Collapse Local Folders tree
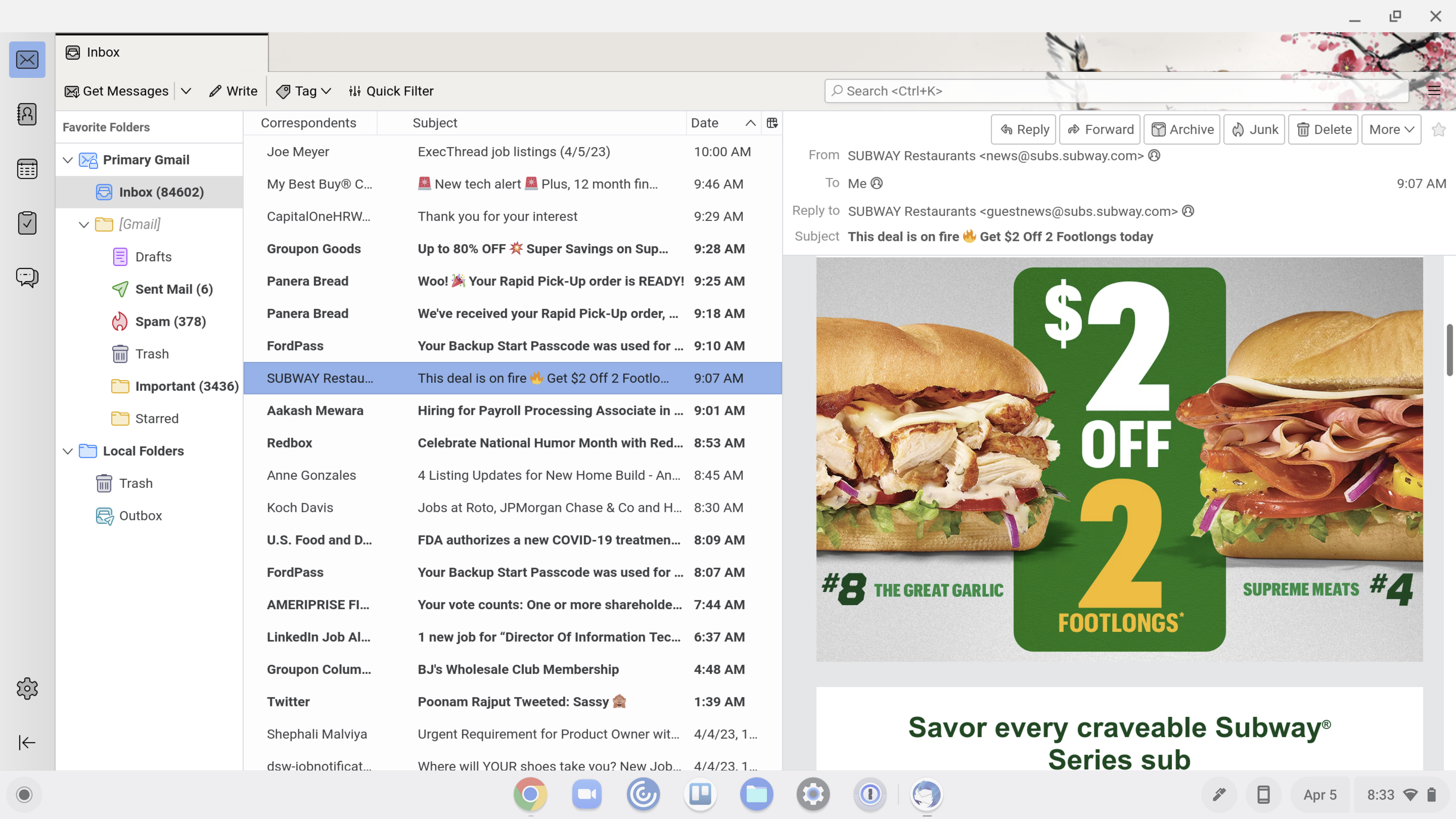 [x=68, y=451]
